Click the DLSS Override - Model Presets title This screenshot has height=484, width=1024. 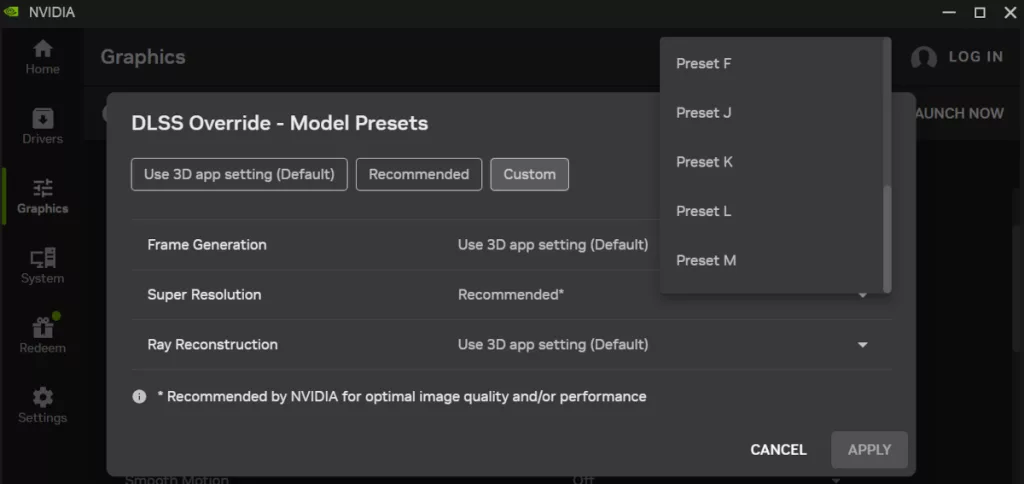(x=280, y=123)
